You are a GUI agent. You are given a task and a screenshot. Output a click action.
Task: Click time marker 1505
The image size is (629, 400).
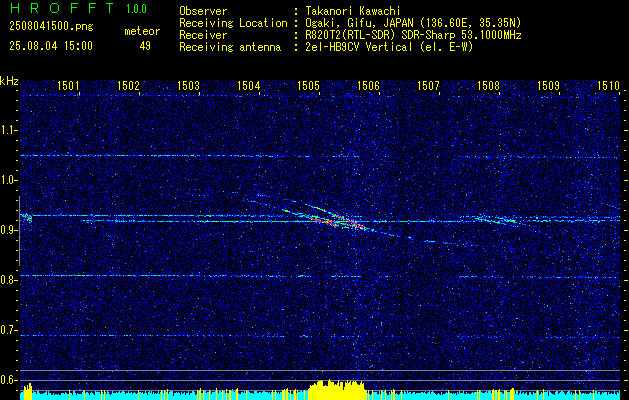point(308,85)
